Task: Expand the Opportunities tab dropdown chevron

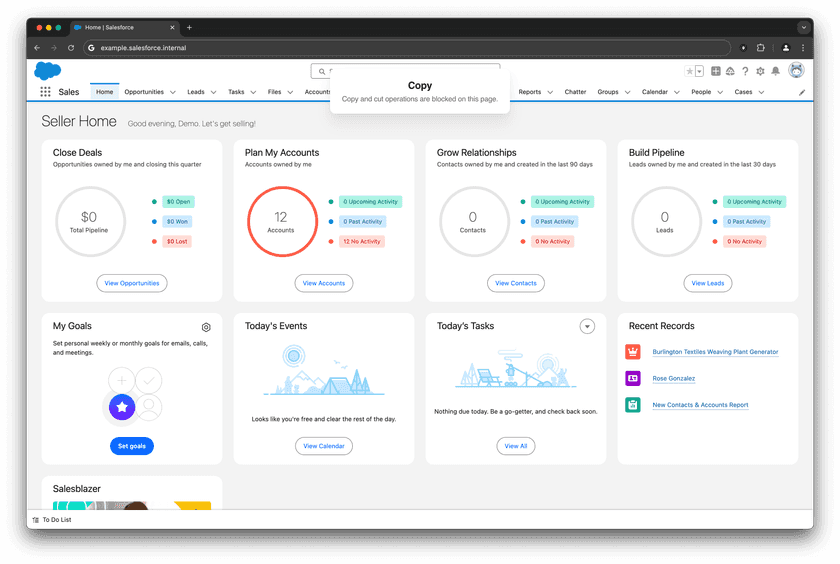Action: [173, 92]
